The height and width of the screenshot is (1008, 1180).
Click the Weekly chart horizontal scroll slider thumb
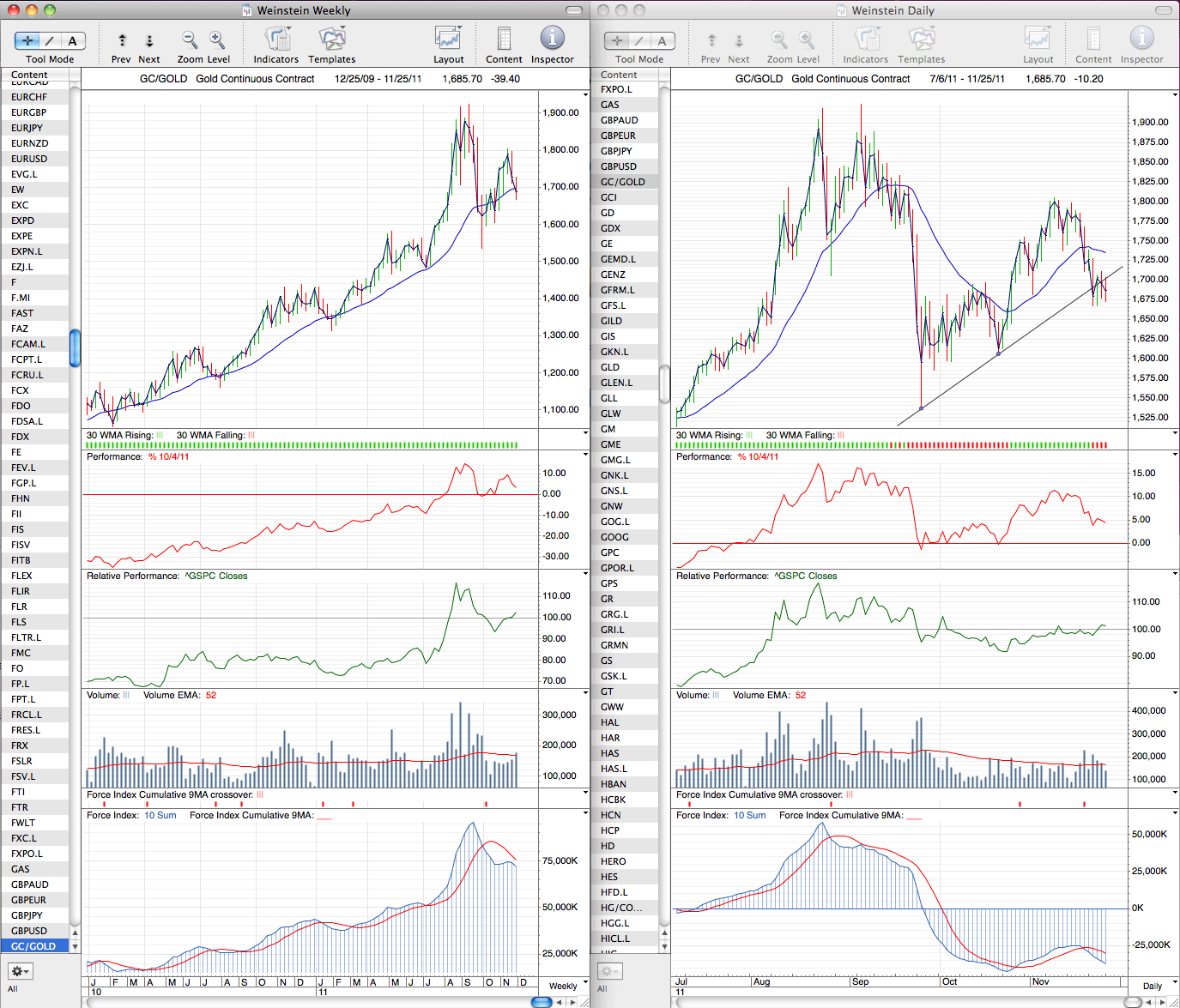coord(542,1001)
